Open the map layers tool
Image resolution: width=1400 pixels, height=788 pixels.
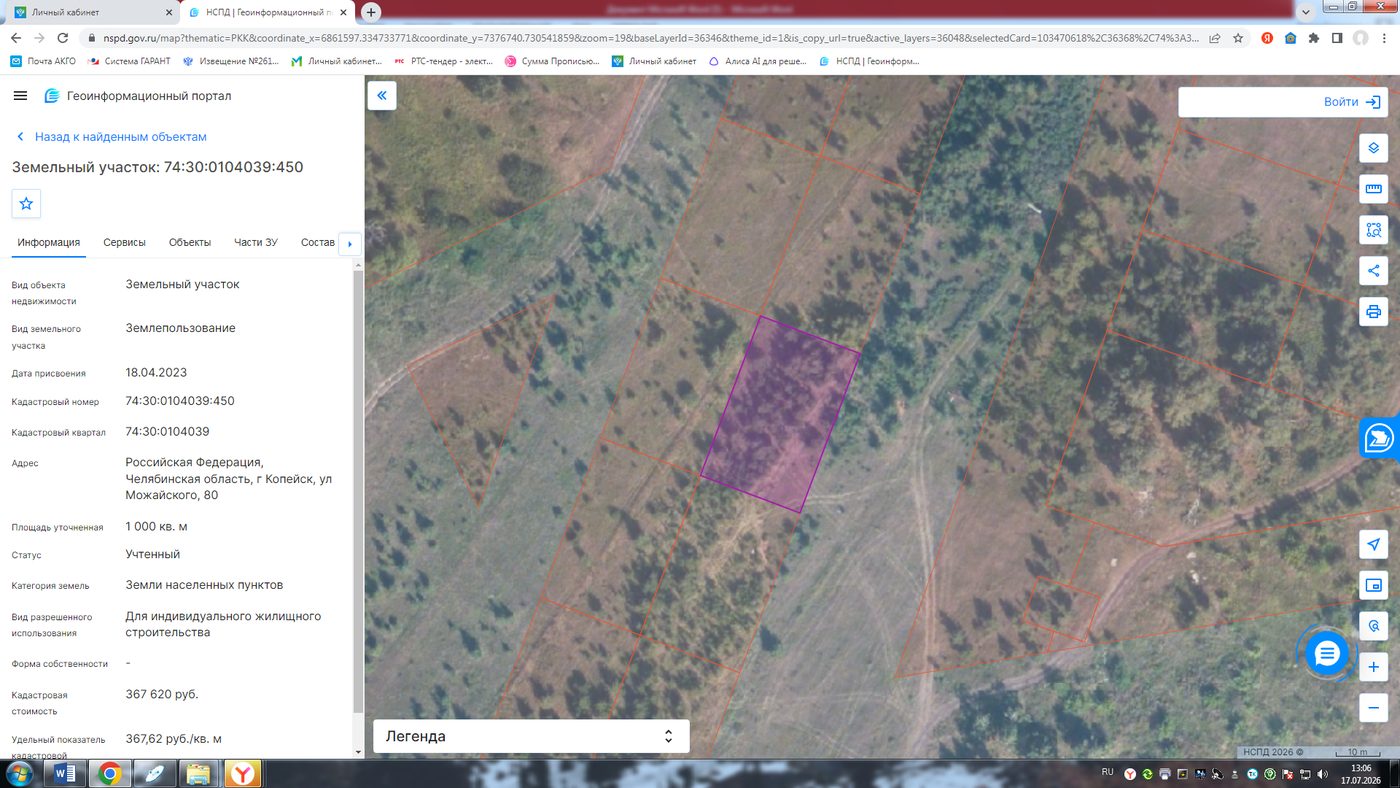click(1374, 148)
